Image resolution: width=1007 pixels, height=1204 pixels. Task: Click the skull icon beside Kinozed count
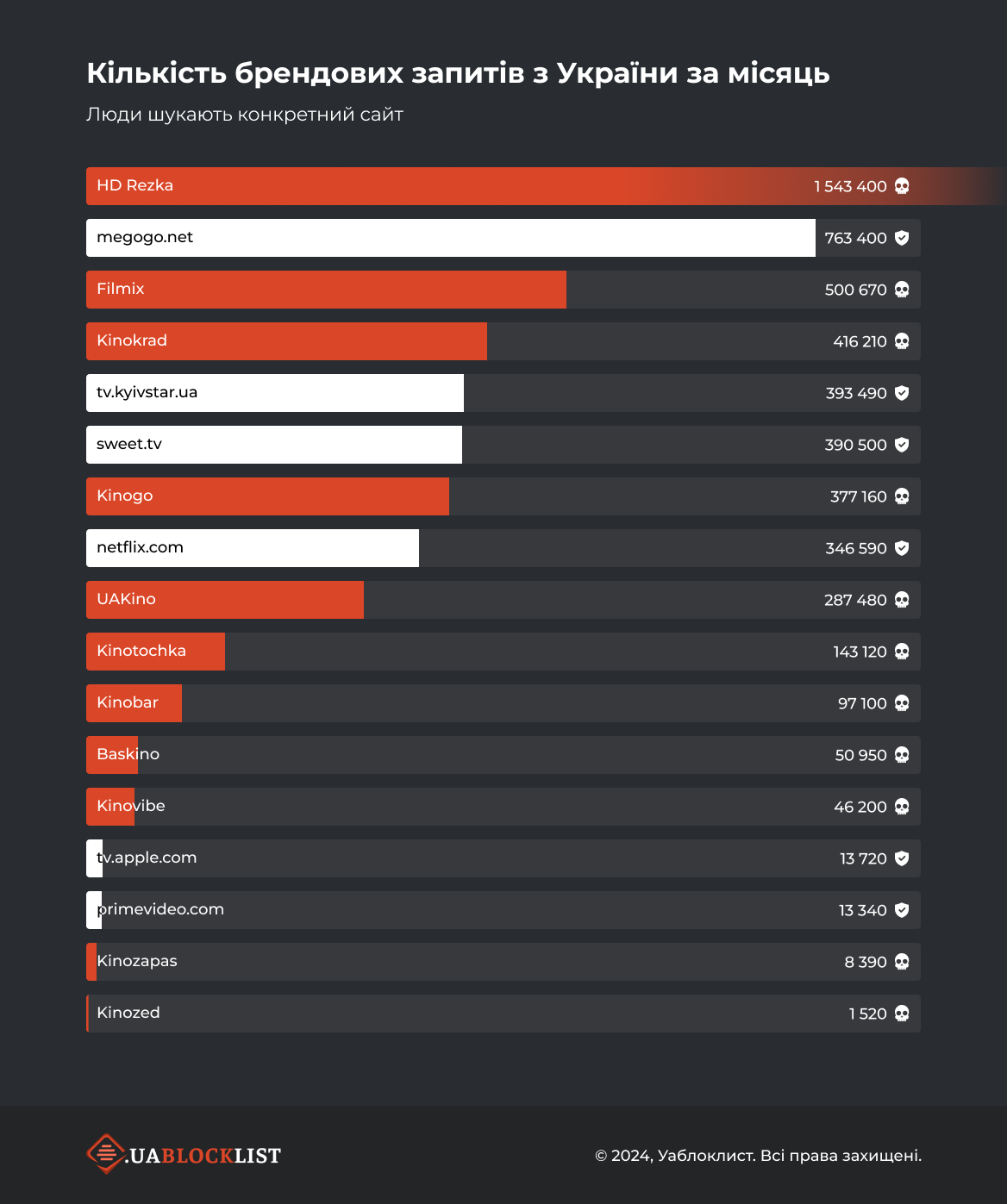[x=902, y=1014]
